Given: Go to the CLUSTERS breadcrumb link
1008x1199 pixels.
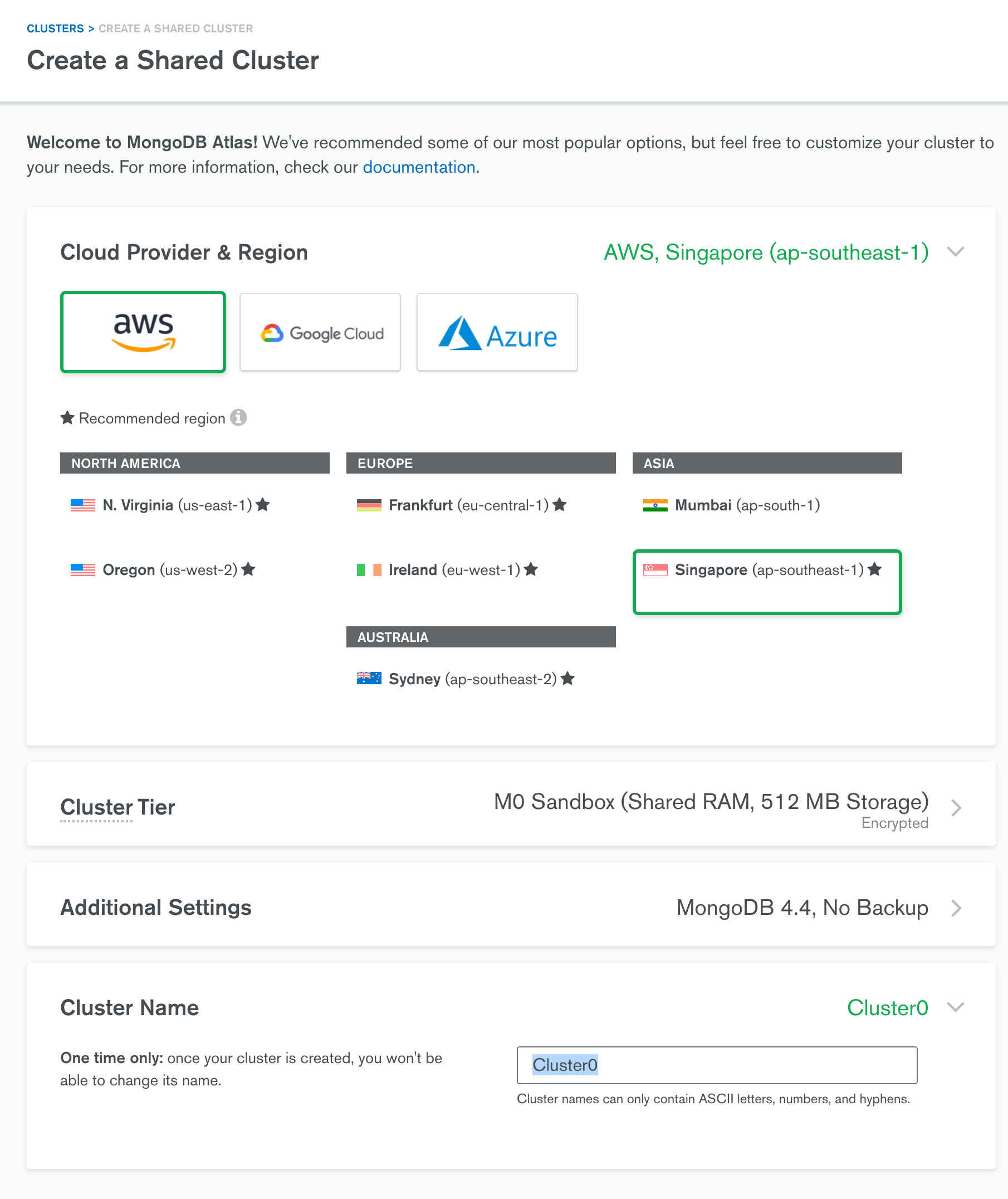Looking at the screenshot, I should tap(56, 28).
